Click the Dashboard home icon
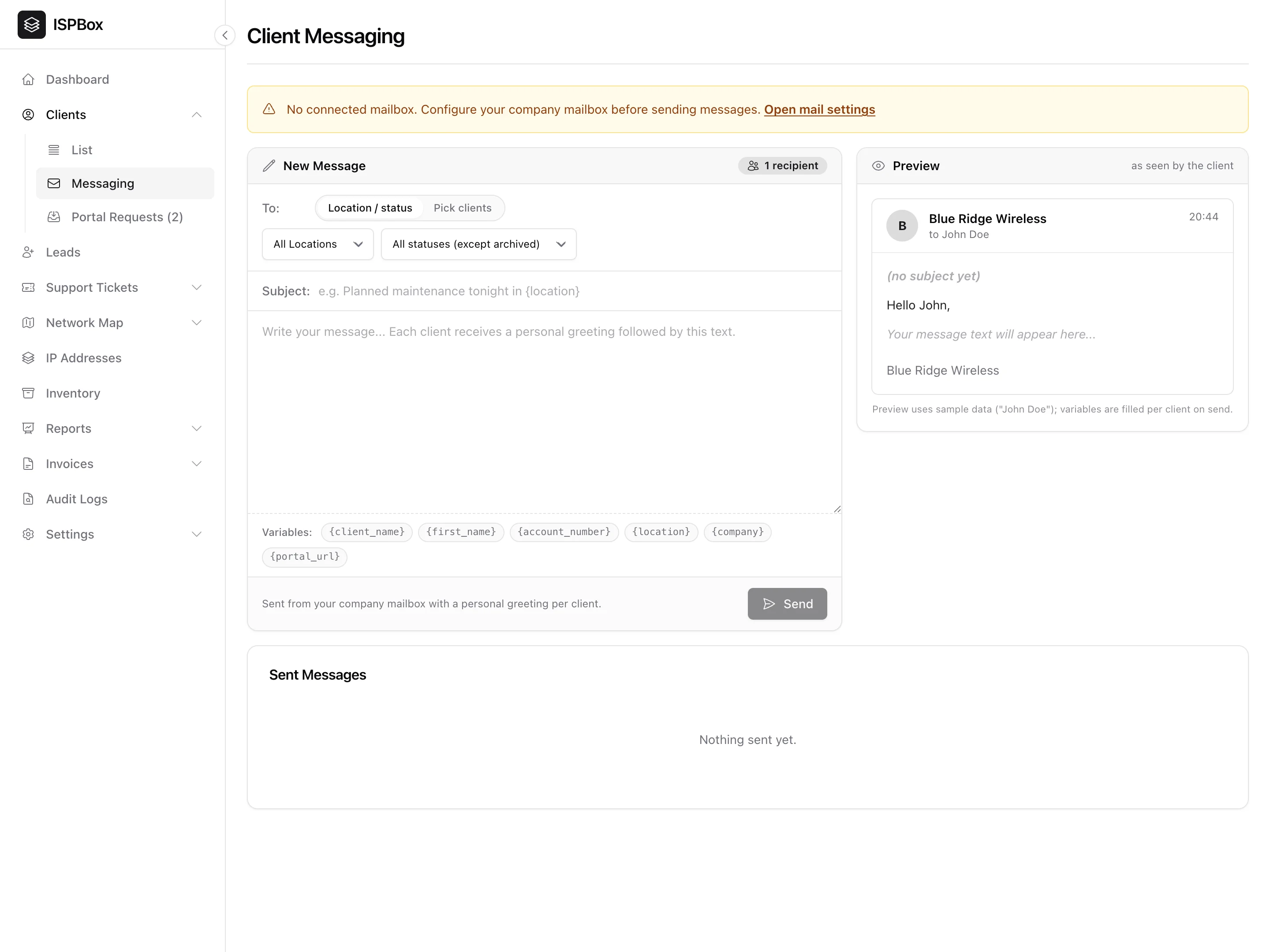 [28, 79]
